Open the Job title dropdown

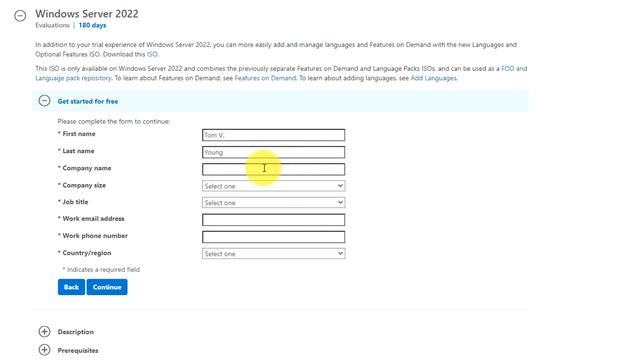pos(273,203)
